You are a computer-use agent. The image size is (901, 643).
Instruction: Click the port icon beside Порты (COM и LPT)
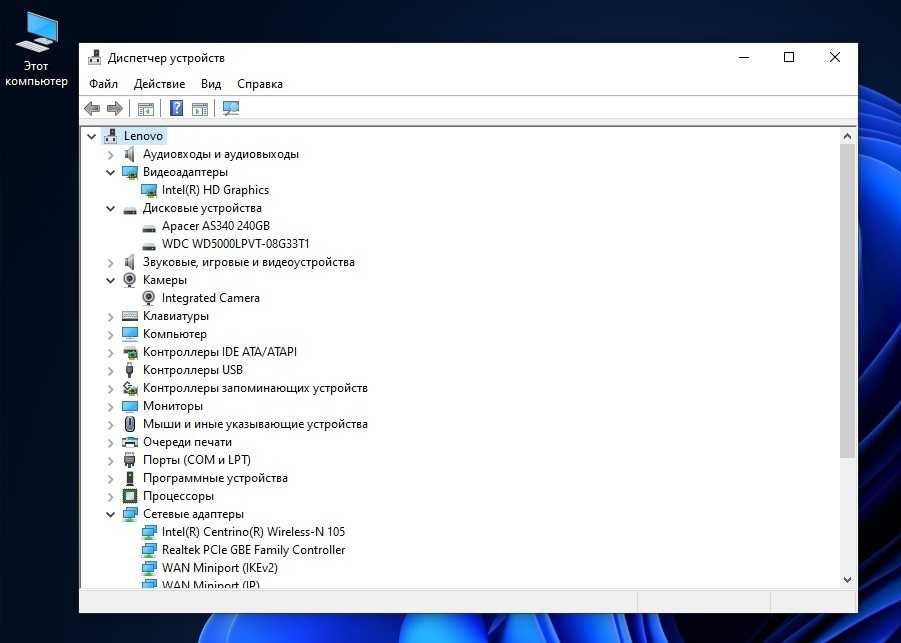(x=130, y=460)
